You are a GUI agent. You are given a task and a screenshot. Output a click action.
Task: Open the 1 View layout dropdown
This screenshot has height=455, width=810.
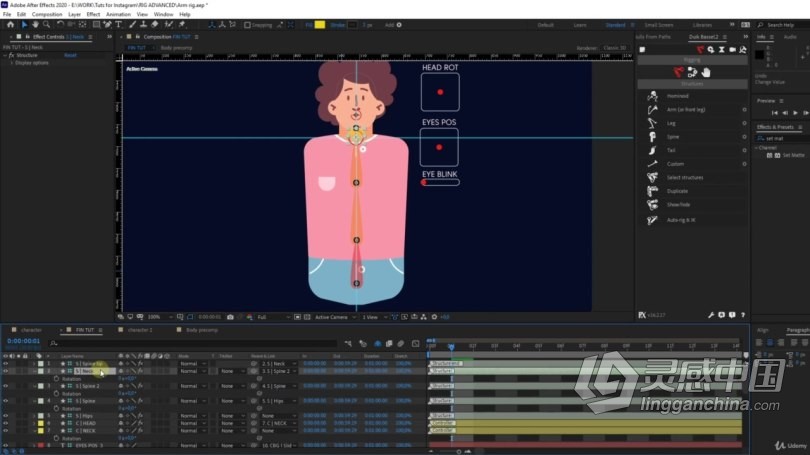(x=374, y=317)
